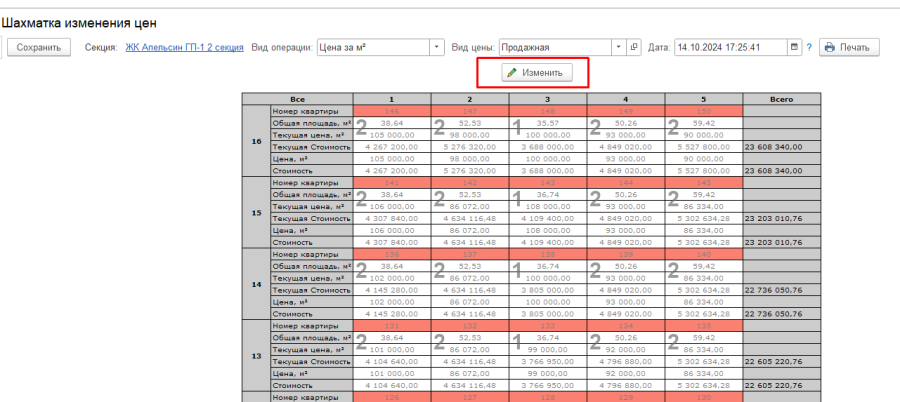Image resolution: width=900 pixels, height=402 pixels.
Task: Select apartment number cell 144
Action: click(626, 183)
